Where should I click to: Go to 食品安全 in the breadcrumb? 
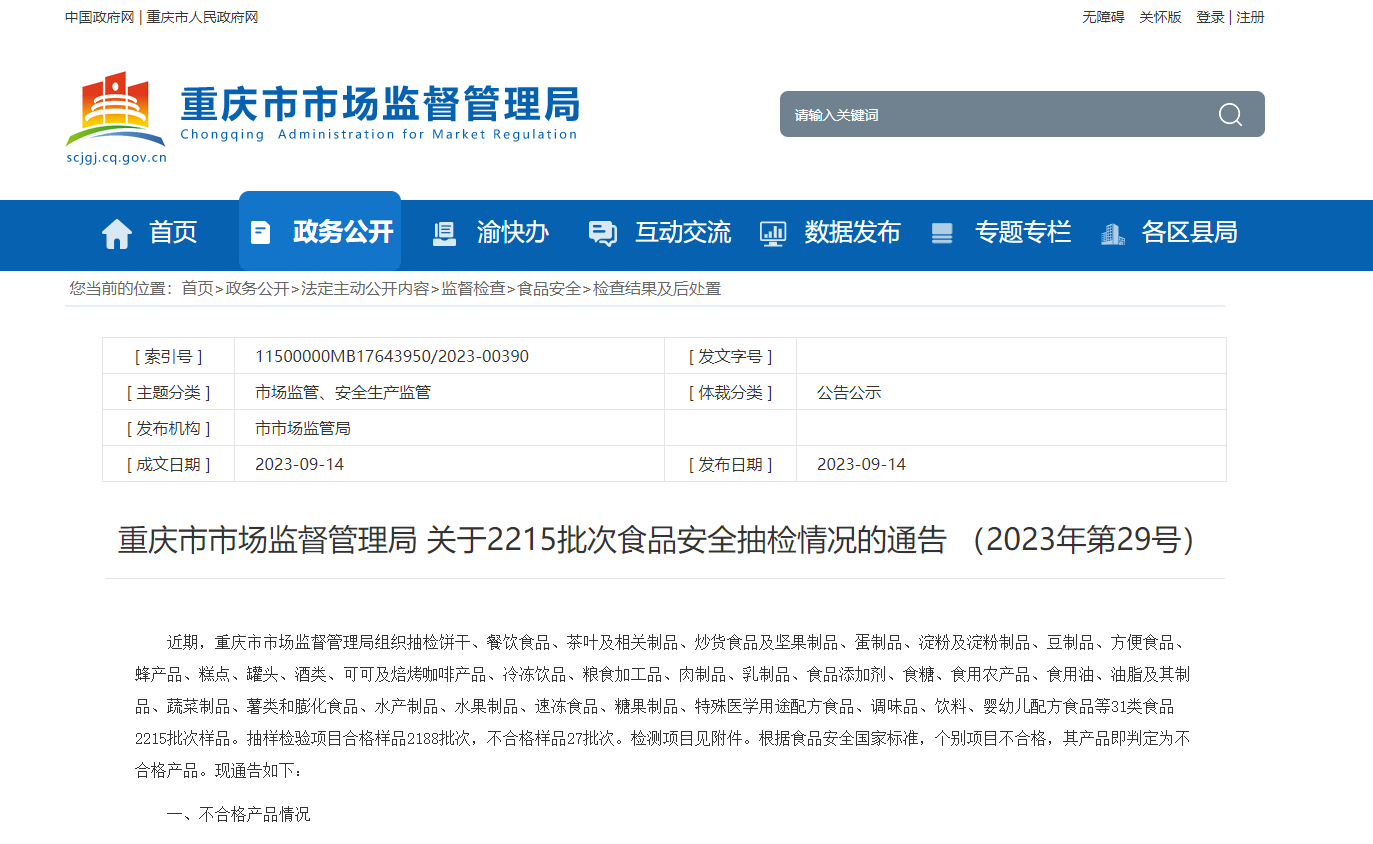coord(548,289)
